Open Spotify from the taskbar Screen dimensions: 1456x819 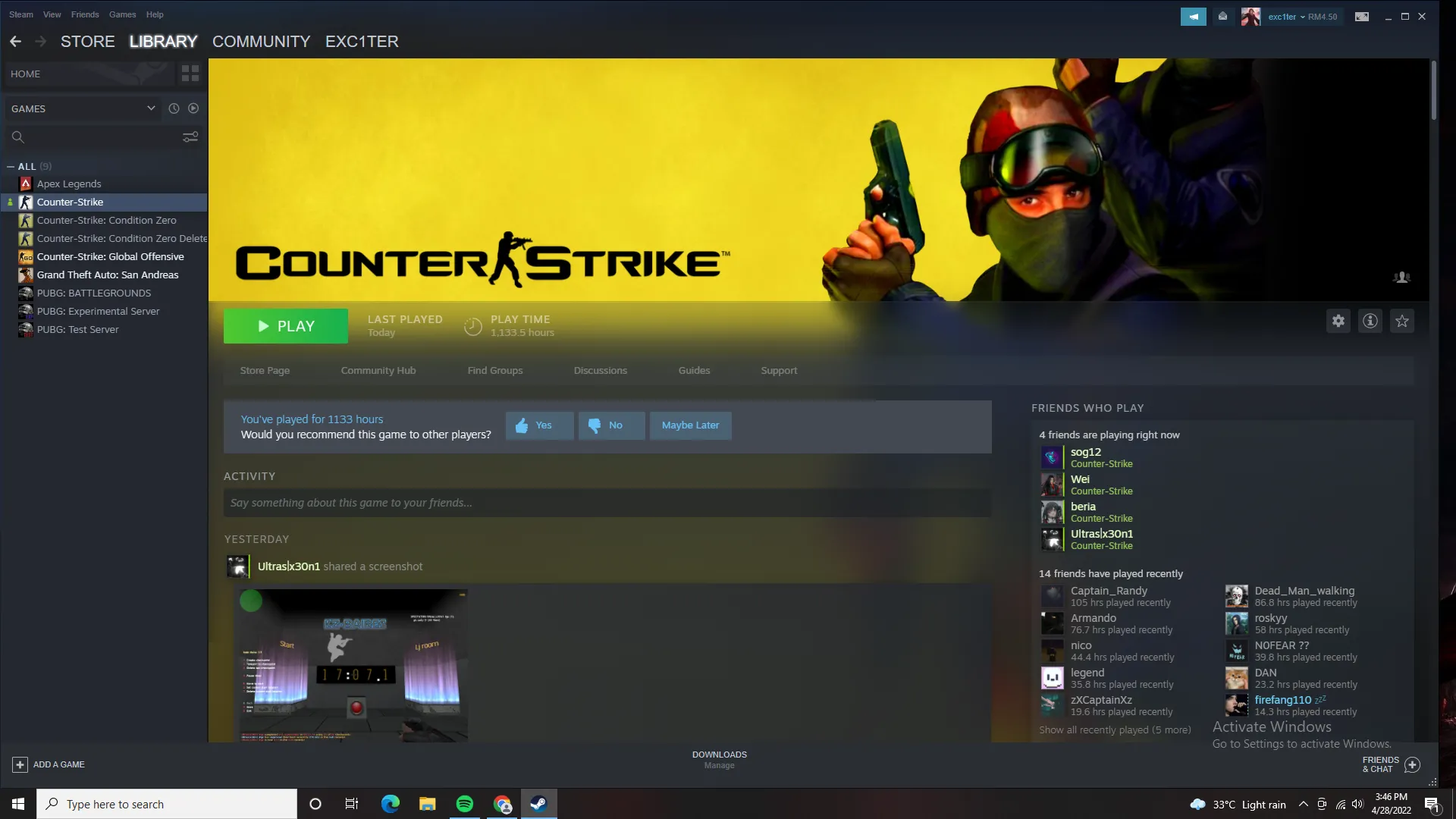pyautogui.click(x=465, y=804)
